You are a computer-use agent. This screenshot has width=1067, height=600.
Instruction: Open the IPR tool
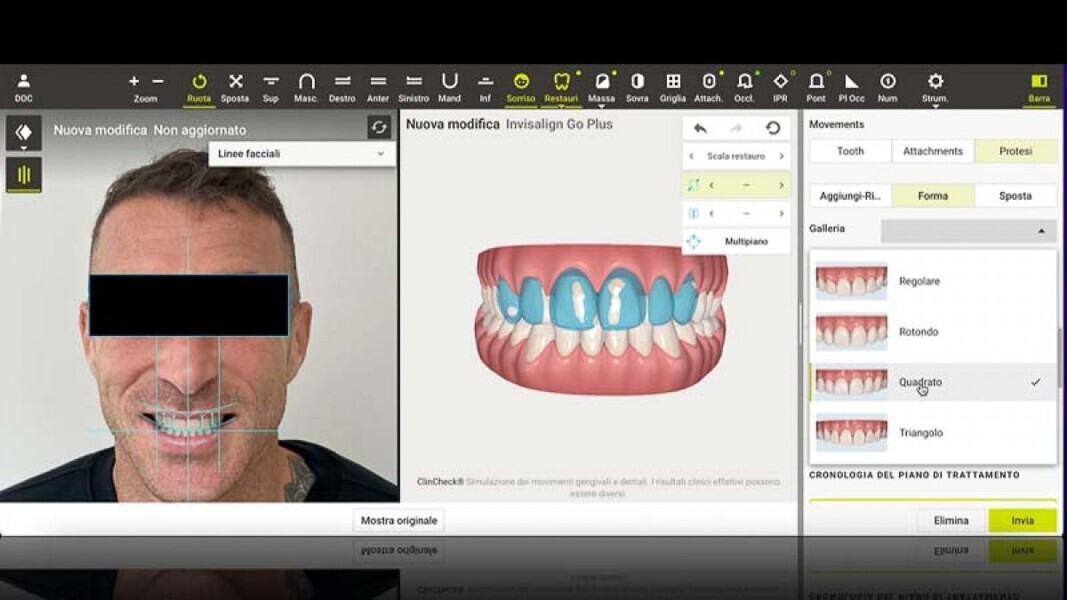780,82
